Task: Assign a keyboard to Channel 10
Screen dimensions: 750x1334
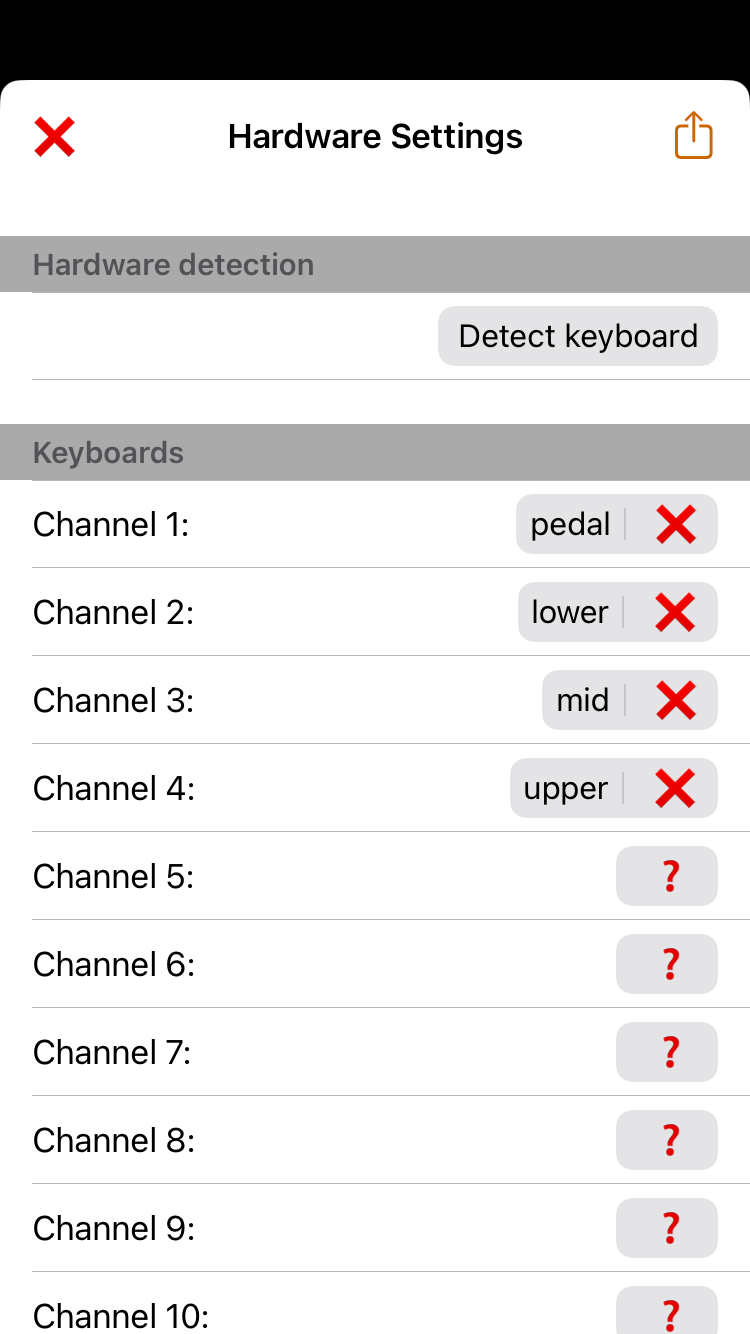Action: (667, 1312)
